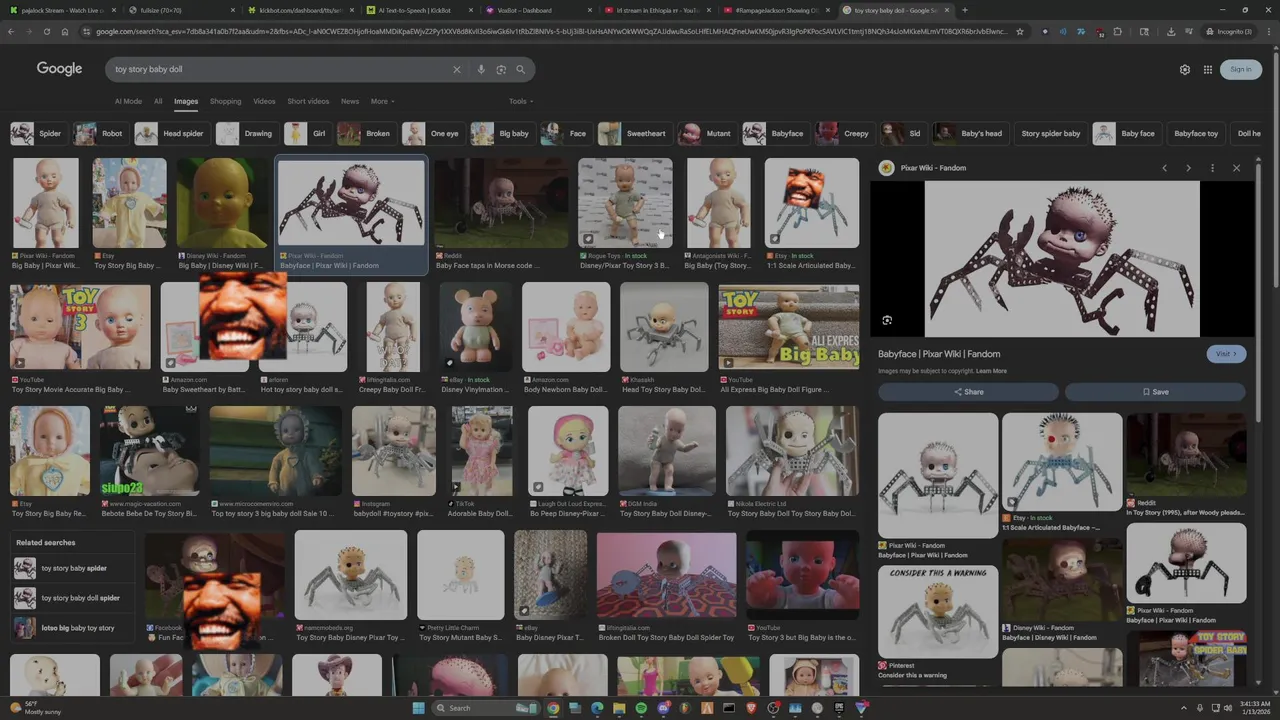This screenshot has width=1280, height=720.
Task: Open related search toy story baby spider
Action: point(74,568)
